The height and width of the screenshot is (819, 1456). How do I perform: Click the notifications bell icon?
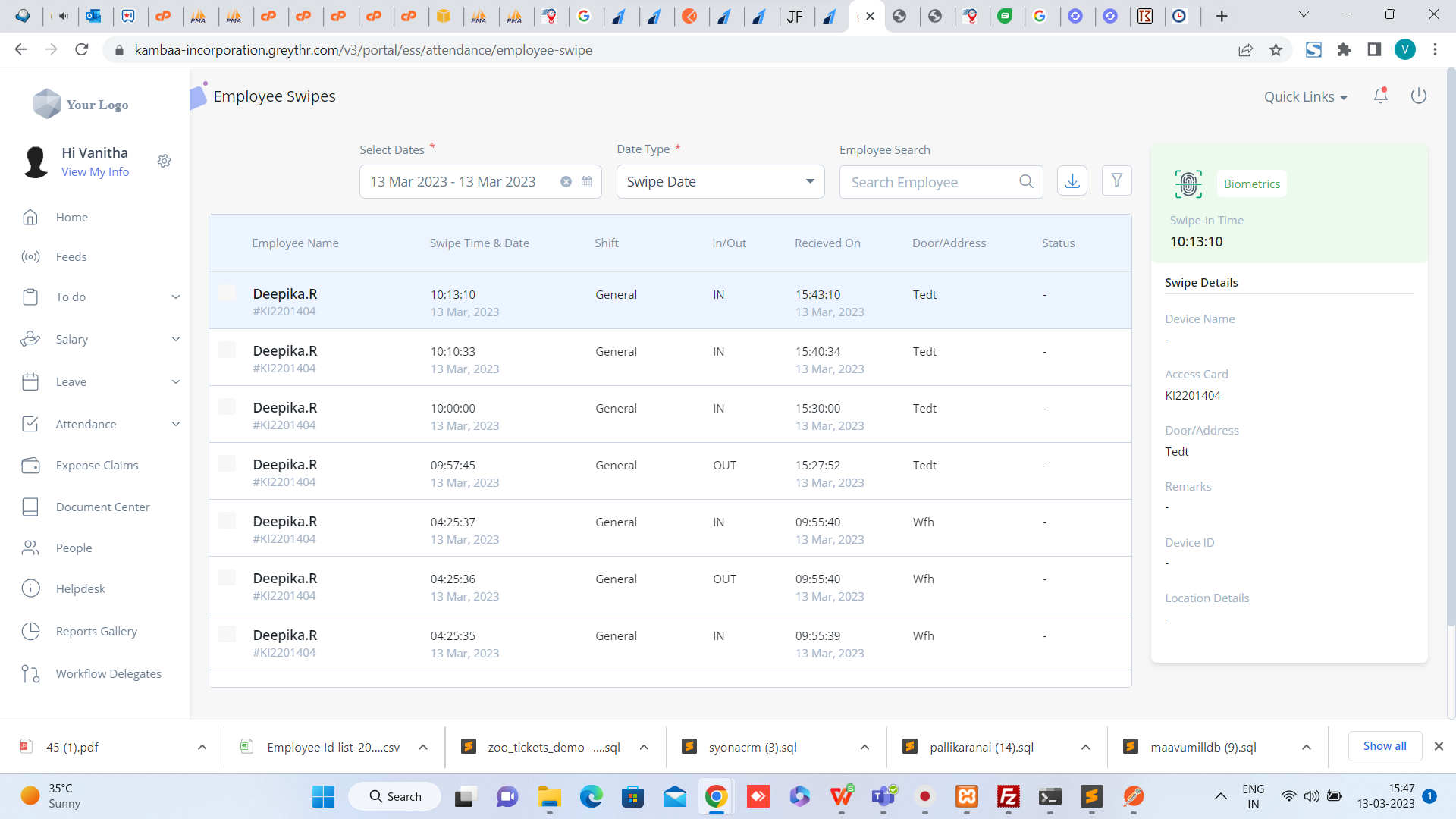[1380, 96]
